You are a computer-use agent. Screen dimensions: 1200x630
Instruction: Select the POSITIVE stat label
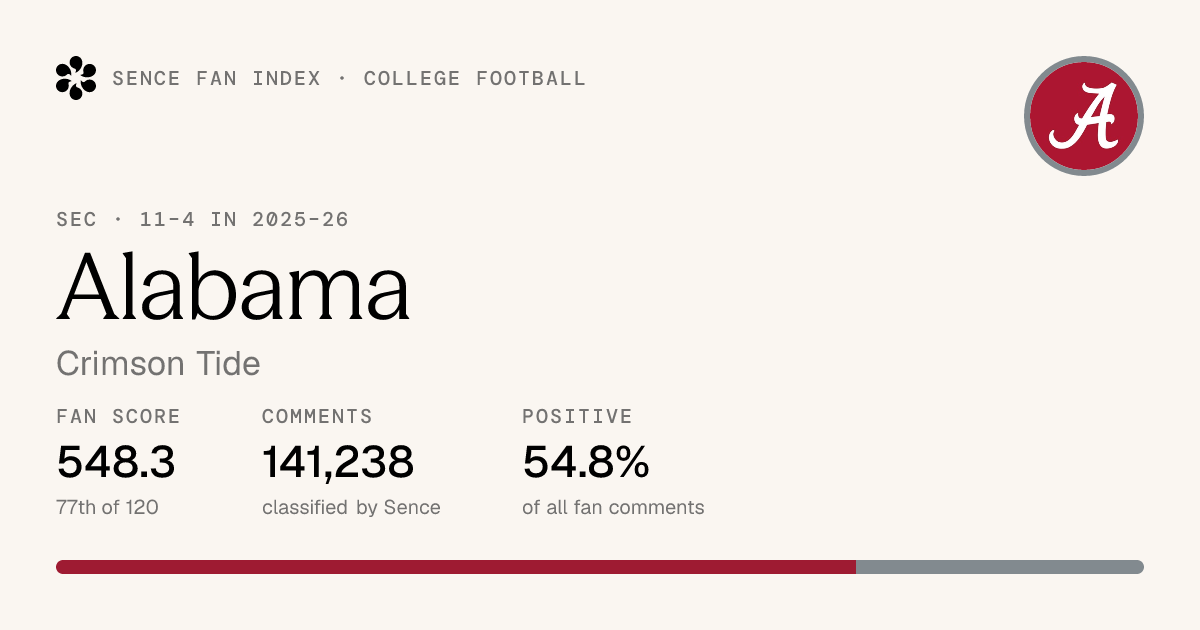pyautogui.click(x=577, y=417)
